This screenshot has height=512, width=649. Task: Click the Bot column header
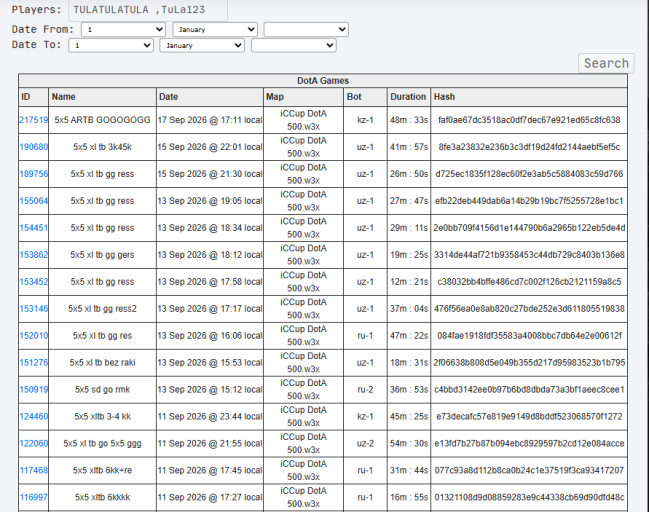click(365, 96)
